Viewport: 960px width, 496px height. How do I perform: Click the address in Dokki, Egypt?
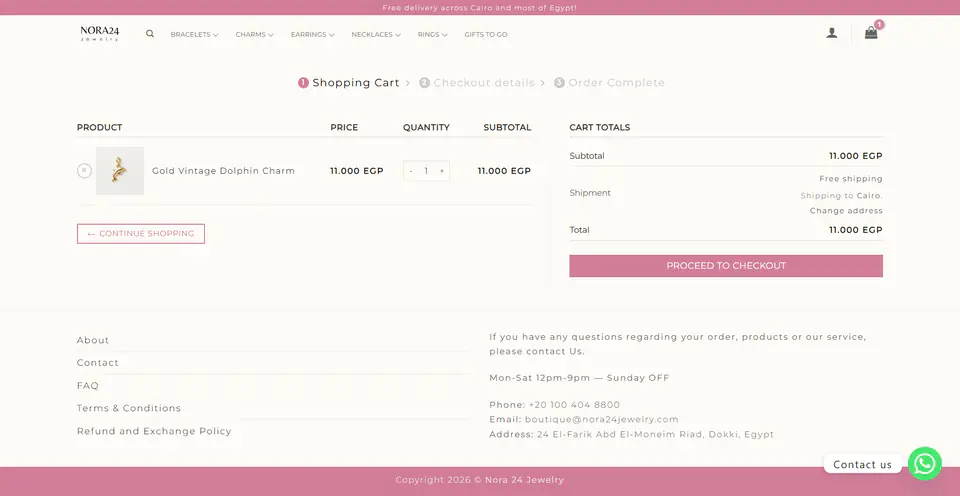pyautogui.click(x=655, y=434)
